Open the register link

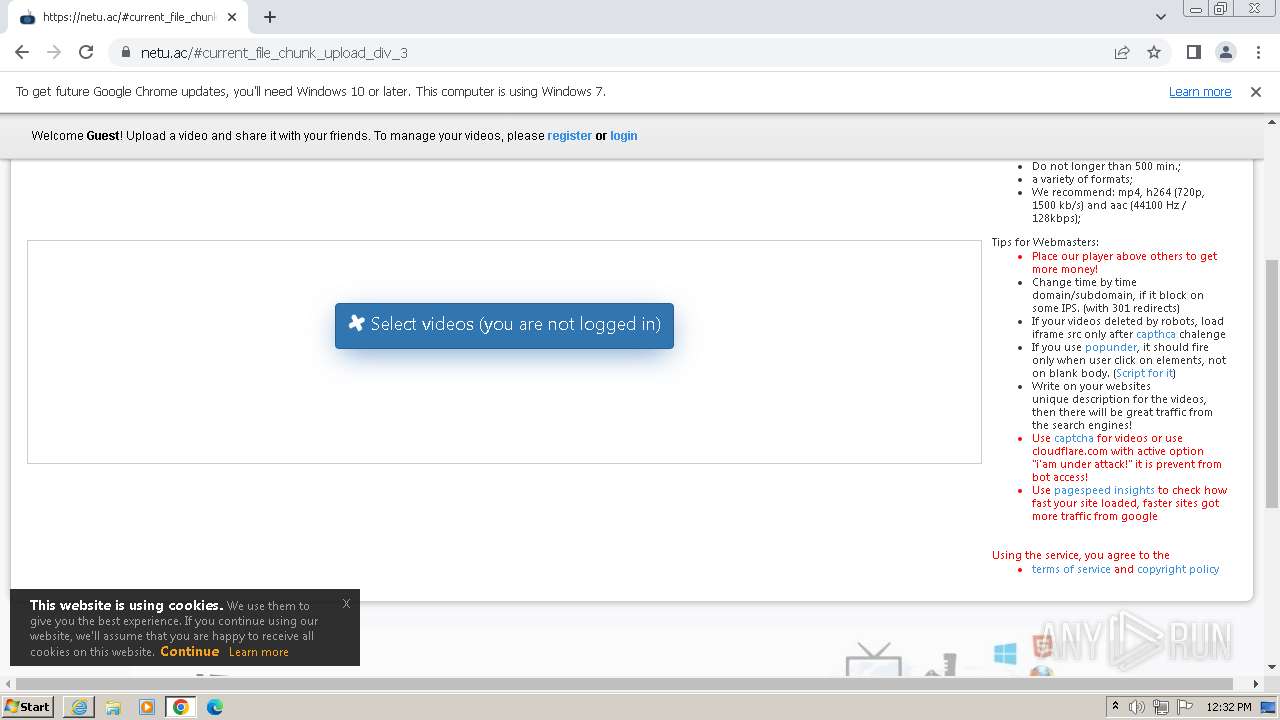point(569,136)
